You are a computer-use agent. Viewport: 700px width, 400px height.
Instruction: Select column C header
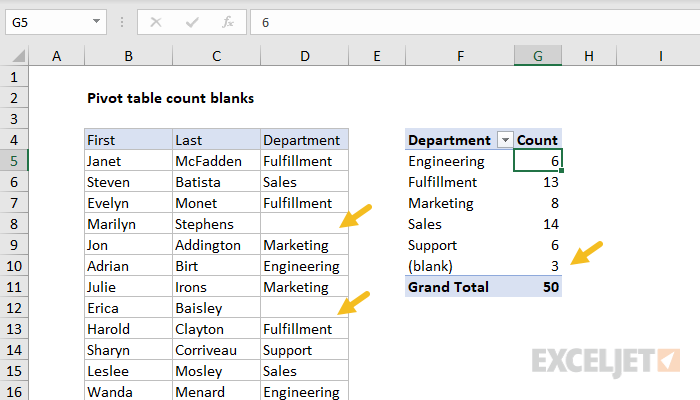pyautogui.click(x=216, y=56)
